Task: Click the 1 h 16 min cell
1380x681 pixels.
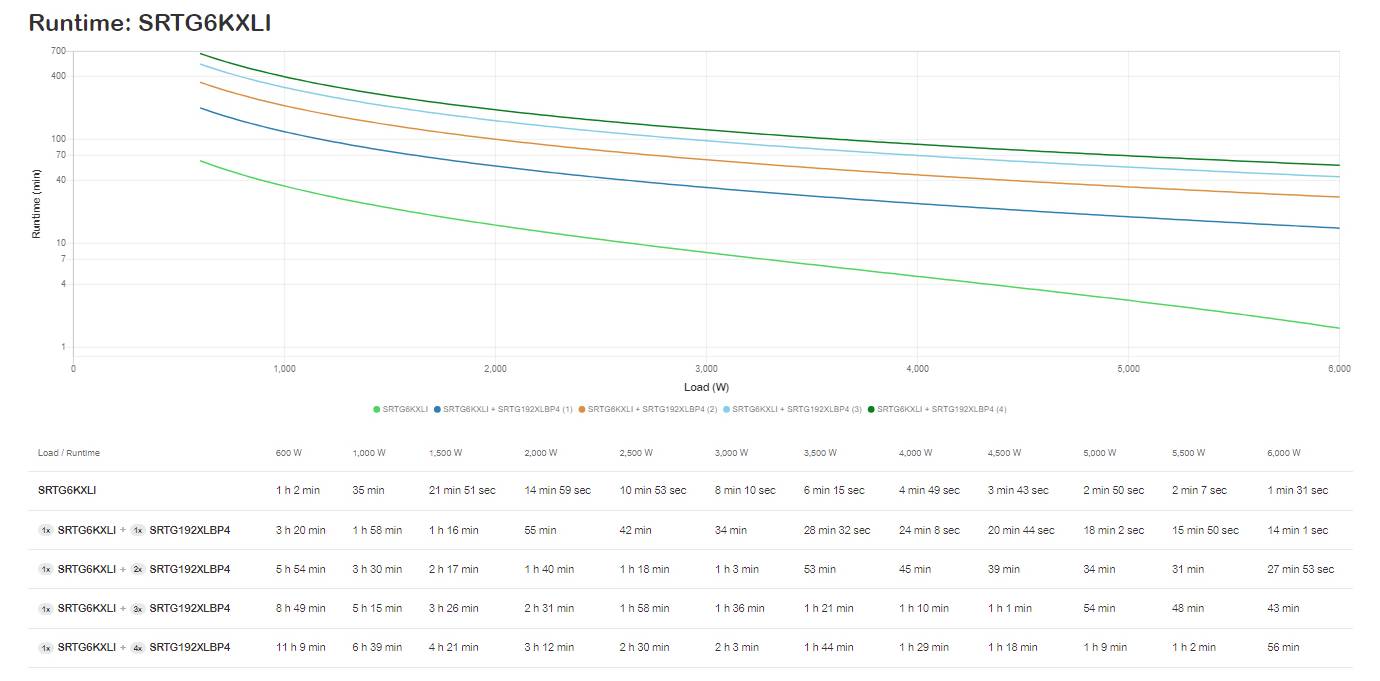Action: click(454, 530)
